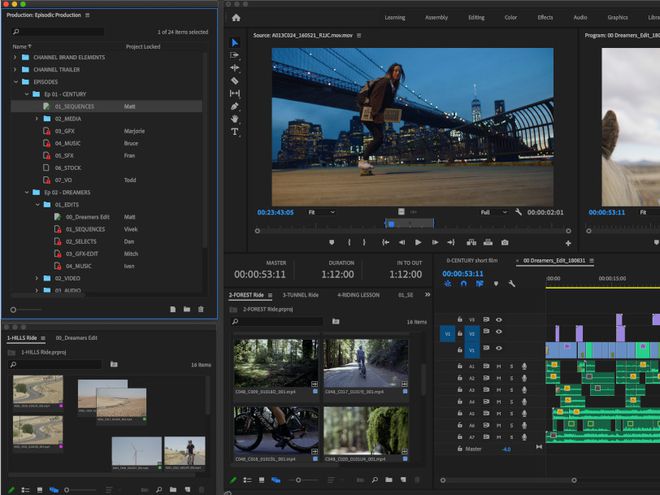
Task: Click the Production panel search field
Action: click(58, 32)
